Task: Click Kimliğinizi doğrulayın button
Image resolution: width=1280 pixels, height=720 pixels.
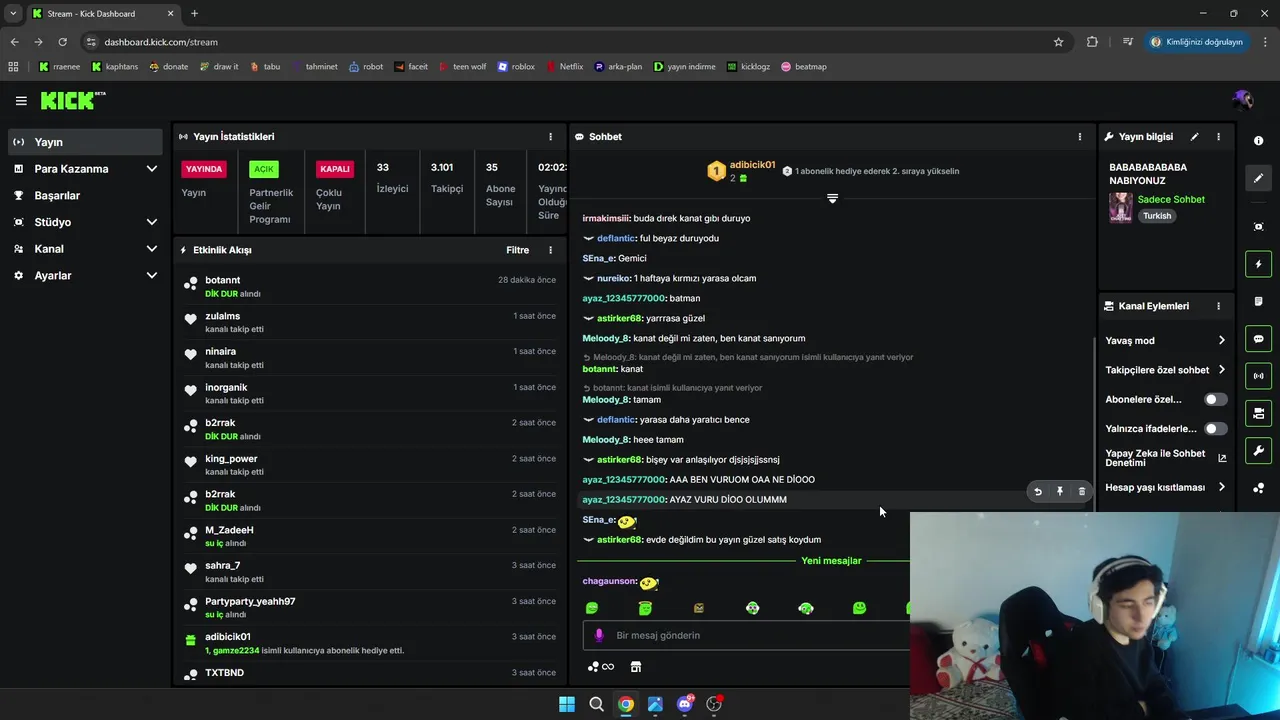Action: coord(1197,42)
